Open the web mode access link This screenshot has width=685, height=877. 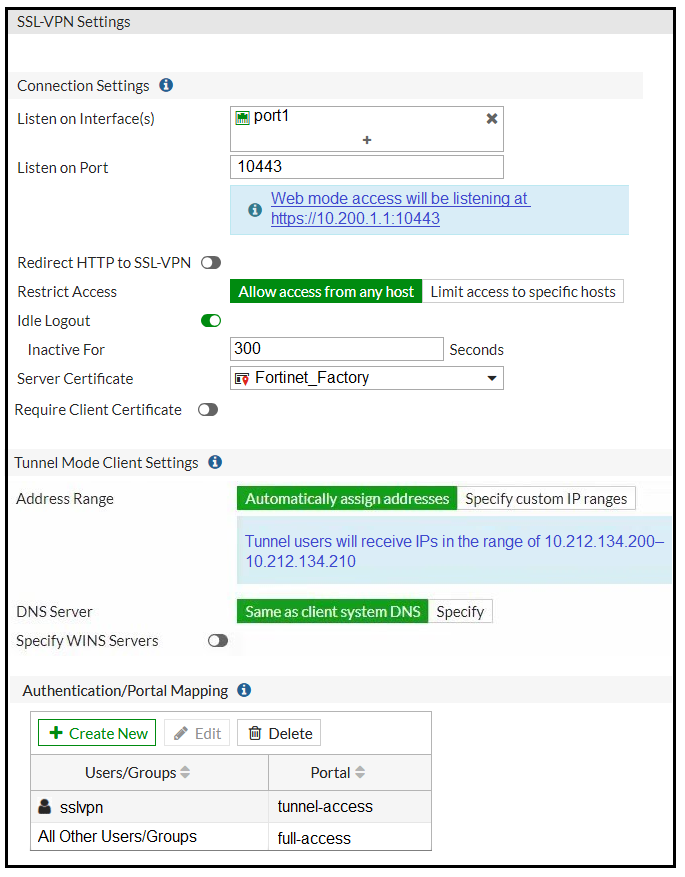(x=400, y=208)
